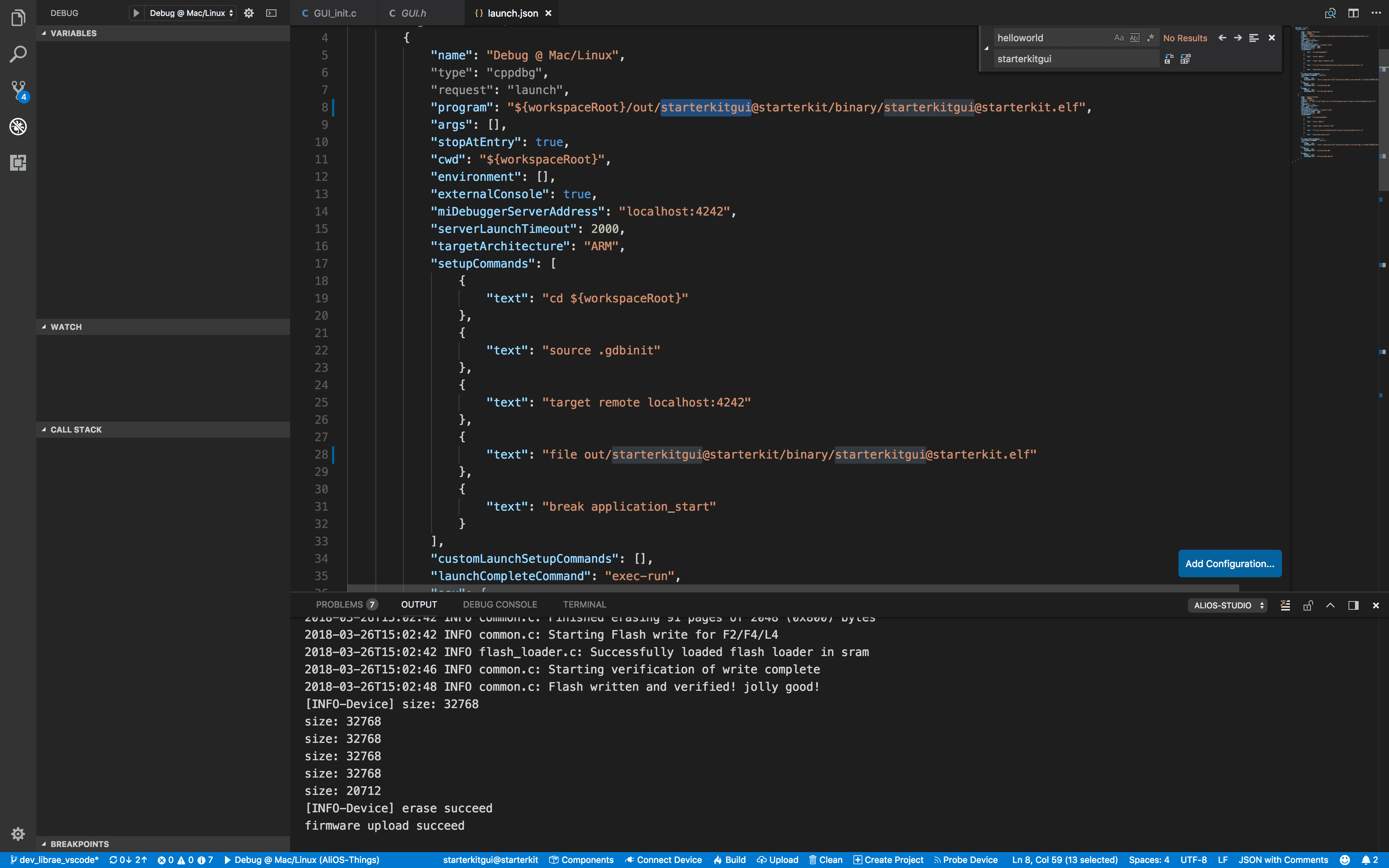This screenshot has width=1389, height=868.
Task: Toggle Use Regular Expression option
Action: (1150, 38)
